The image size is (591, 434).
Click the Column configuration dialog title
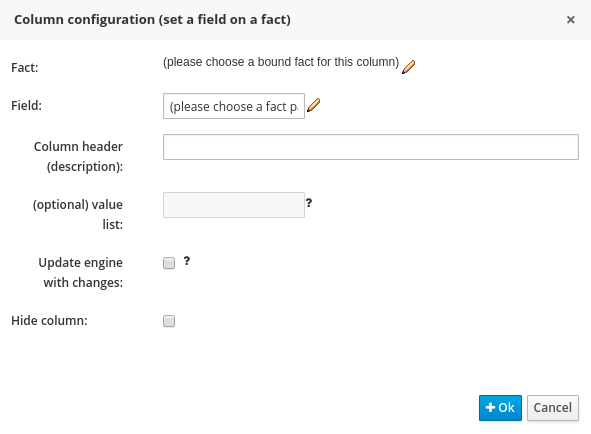pyautogui.click(x=152, y=20)
